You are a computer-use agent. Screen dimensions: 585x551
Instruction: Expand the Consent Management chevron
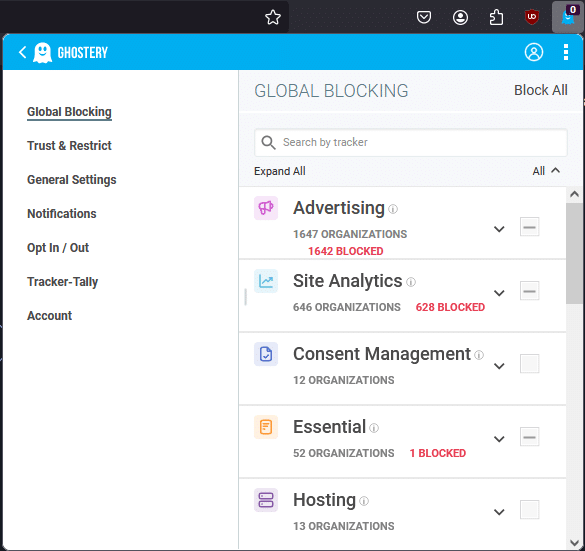[499, 366]
